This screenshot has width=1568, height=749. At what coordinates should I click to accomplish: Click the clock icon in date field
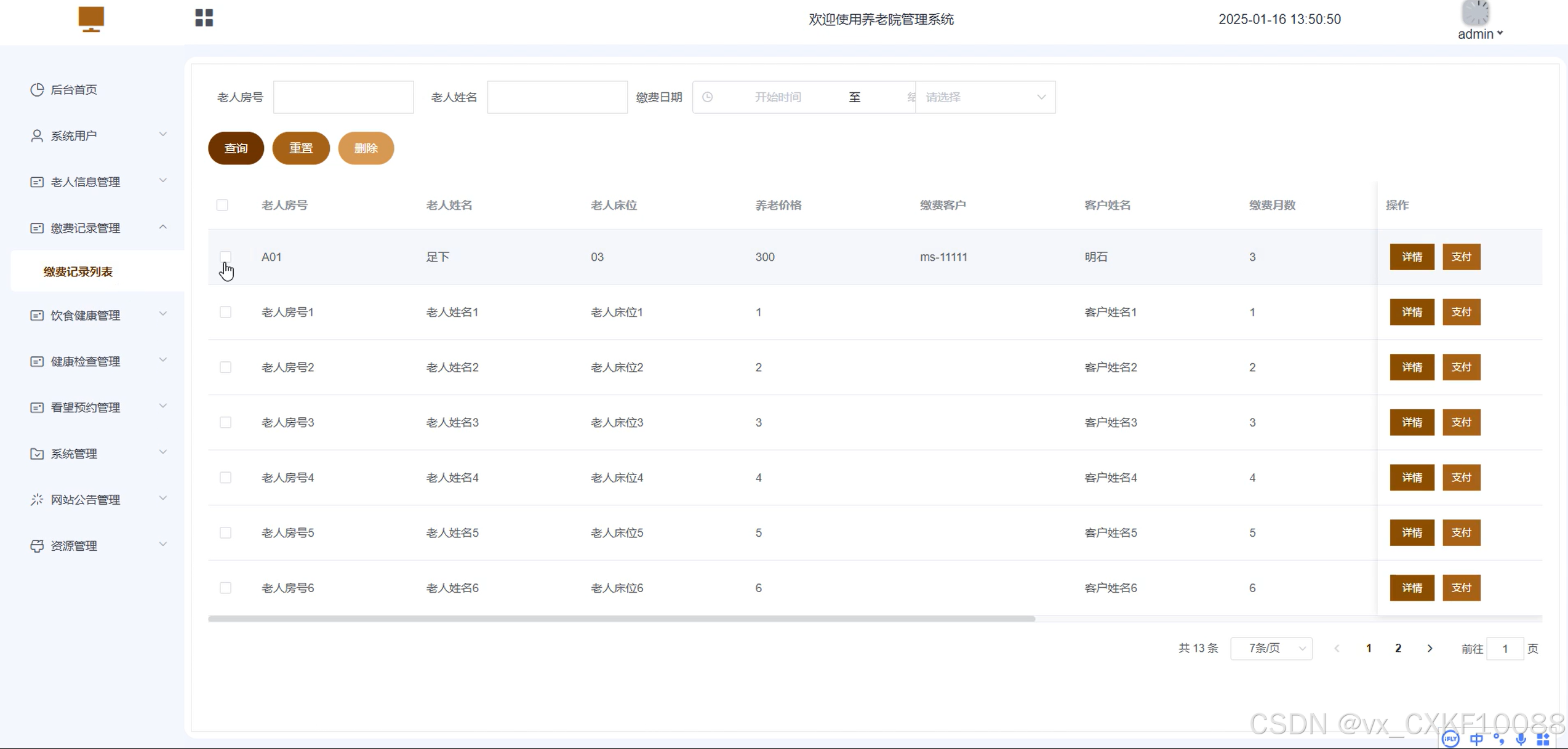pyautogui.click(x=708, y=97)
